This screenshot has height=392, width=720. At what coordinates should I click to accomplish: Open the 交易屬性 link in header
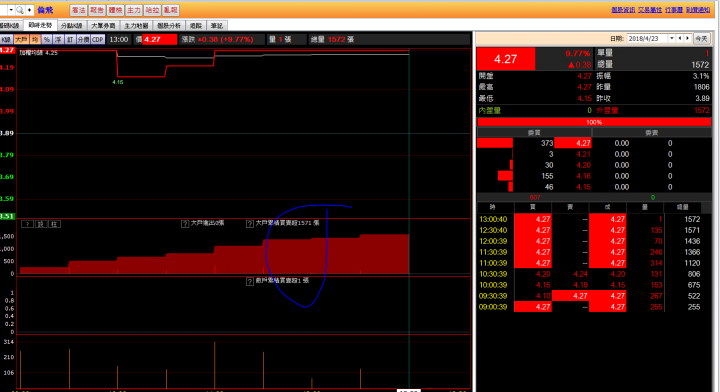click(x=650, y=10)
